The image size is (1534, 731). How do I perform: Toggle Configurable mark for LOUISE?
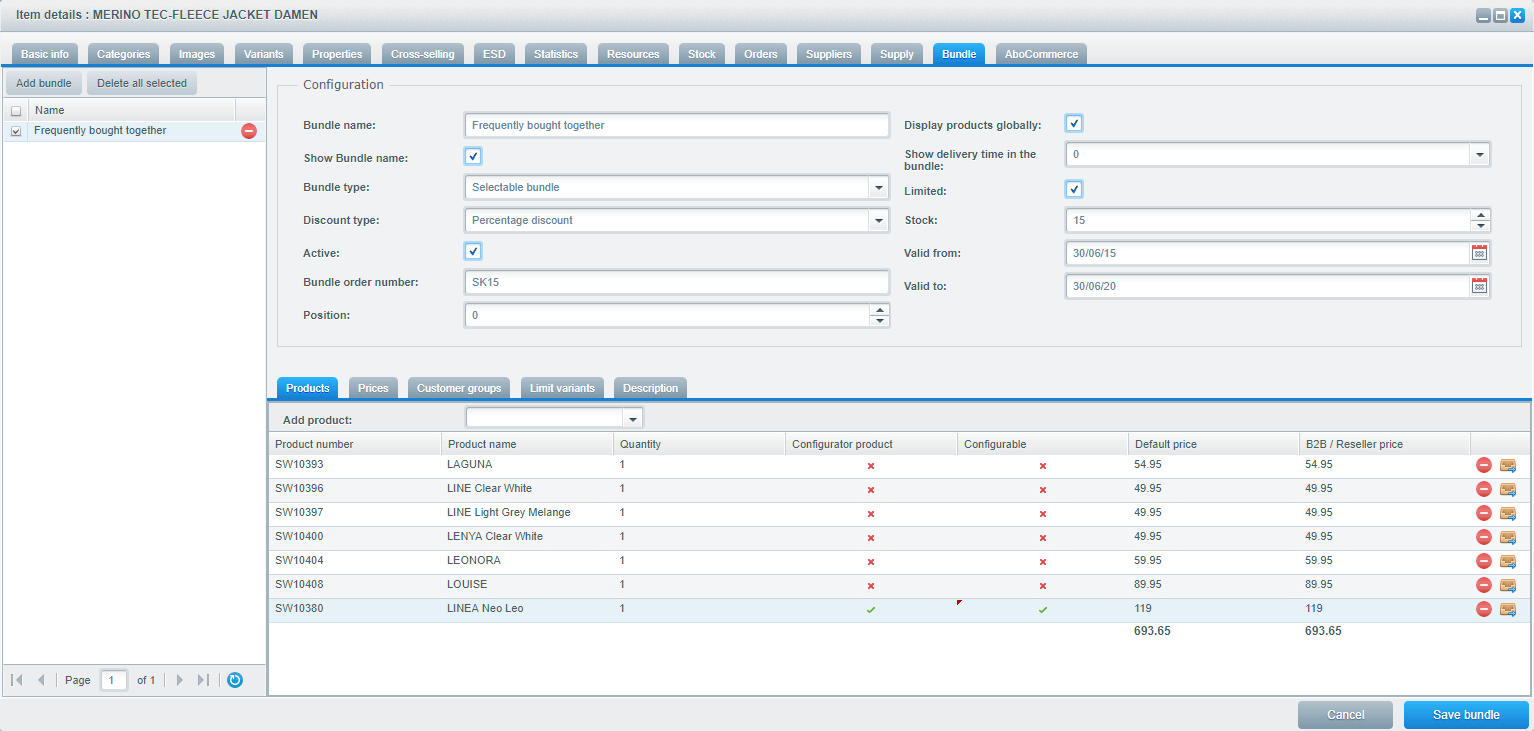pos(1043,585)
